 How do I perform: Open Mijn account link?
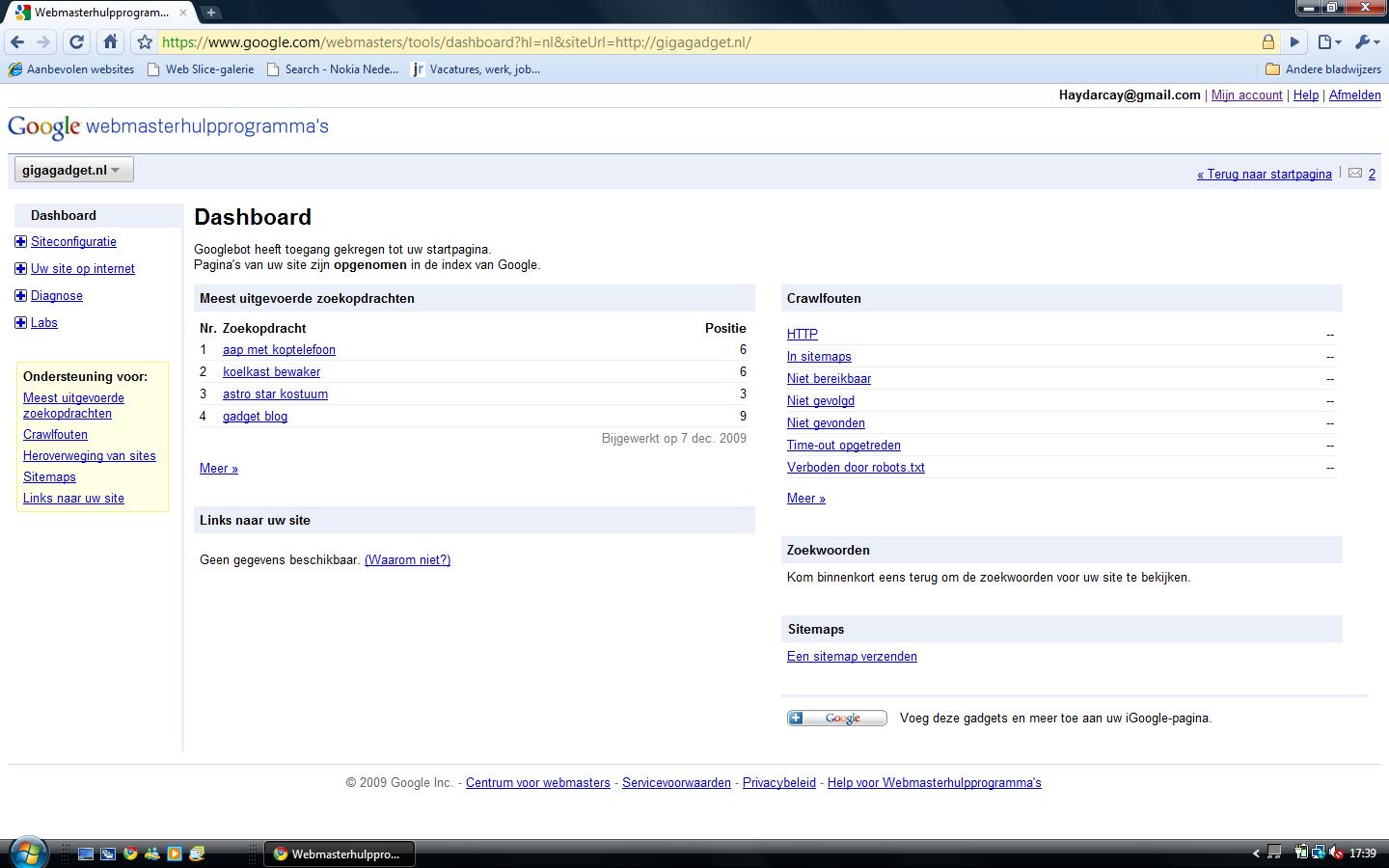(1247, 95)
